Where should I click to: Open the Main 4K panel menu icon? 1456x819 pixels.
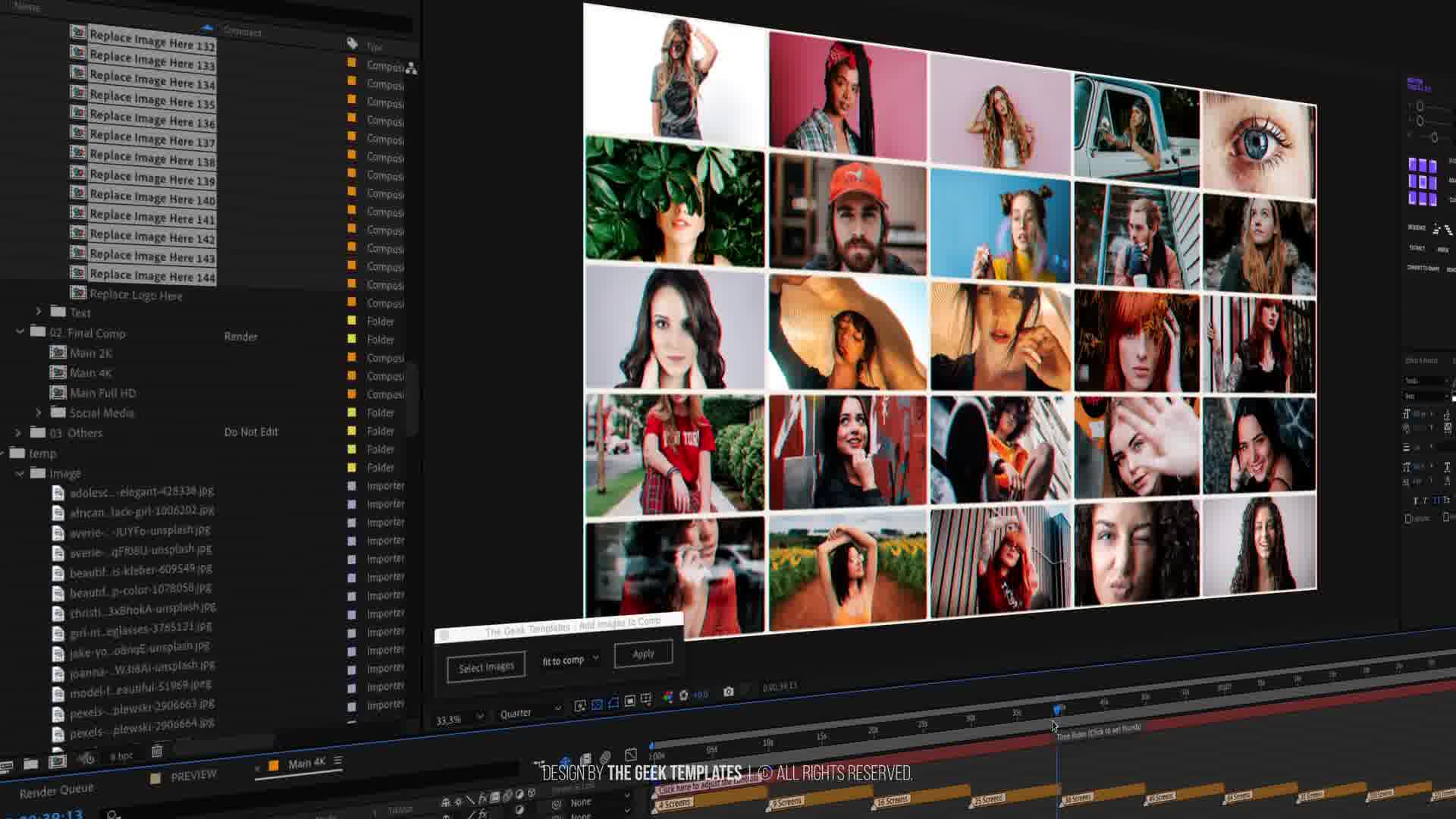[x=338, y=761]
